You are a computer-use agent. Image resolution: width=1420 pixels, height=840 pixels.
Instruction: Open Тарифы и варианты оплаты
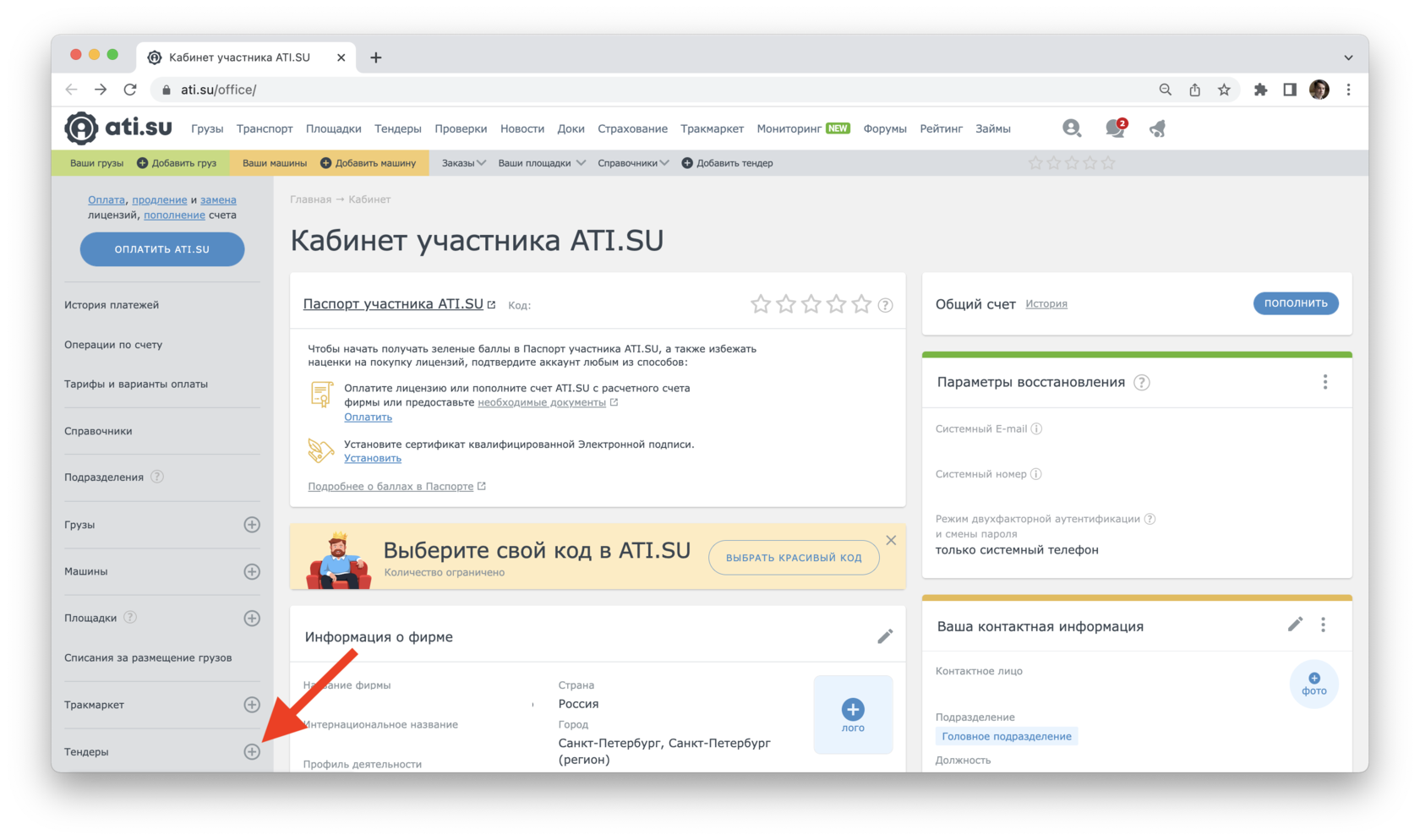136,384
